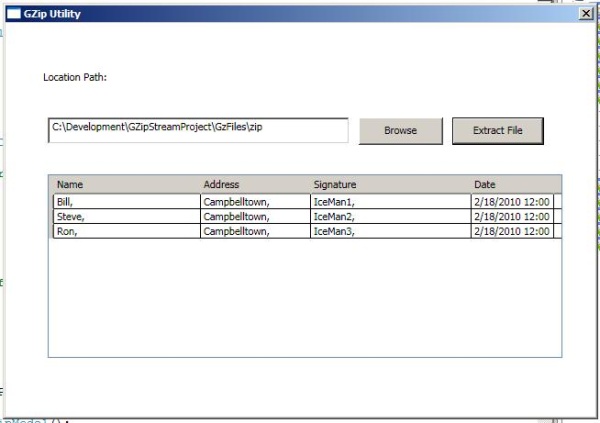
Task: Click the date cell in Bill's row
Action: tap(512, 201)
